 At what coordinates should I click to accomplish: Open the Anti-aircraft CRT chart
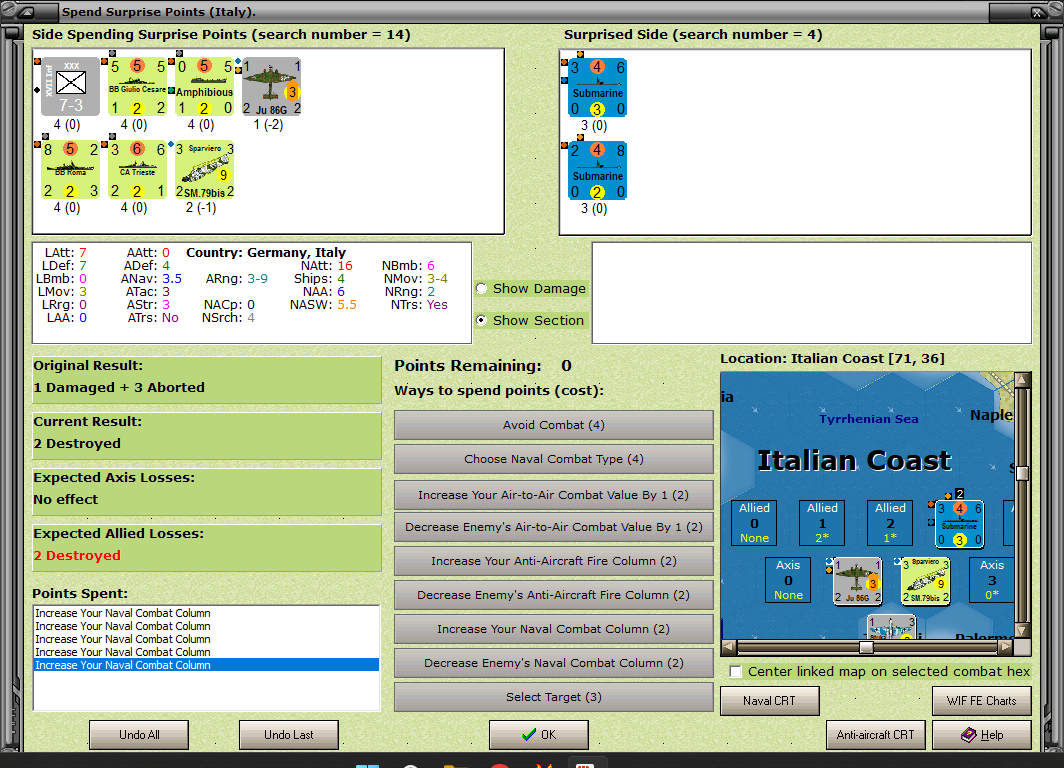(875, 735)
